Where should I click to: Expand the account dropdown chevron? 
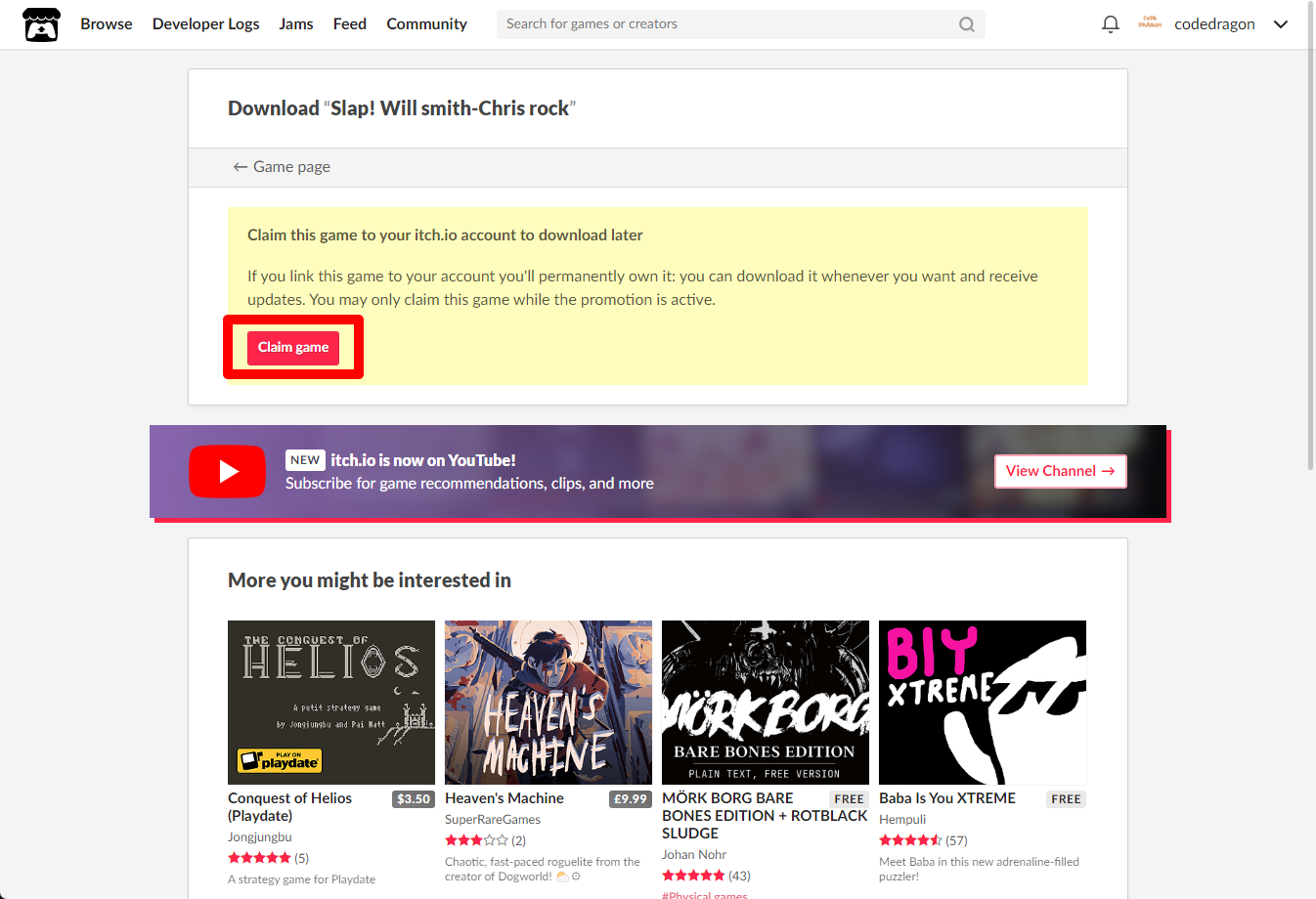pyautogui.click(x=1281, y=24)
